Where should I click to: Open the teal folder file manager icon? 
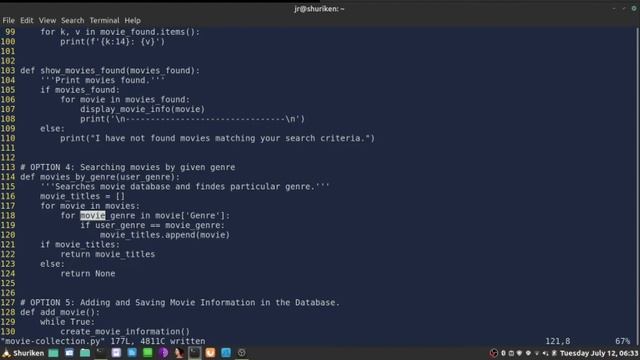(x=85, y=353)
